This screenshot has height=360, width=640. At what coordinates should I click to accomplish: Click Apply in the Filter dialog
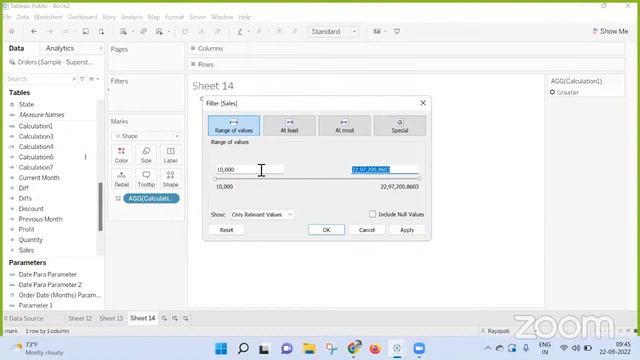[407, 230]
